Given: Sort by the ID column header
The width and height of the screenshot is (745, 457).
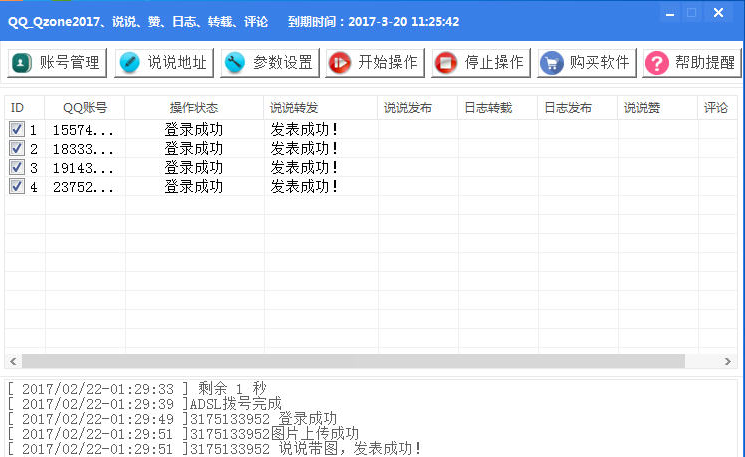Looking at the screenshot, I should tap(25, 108).
